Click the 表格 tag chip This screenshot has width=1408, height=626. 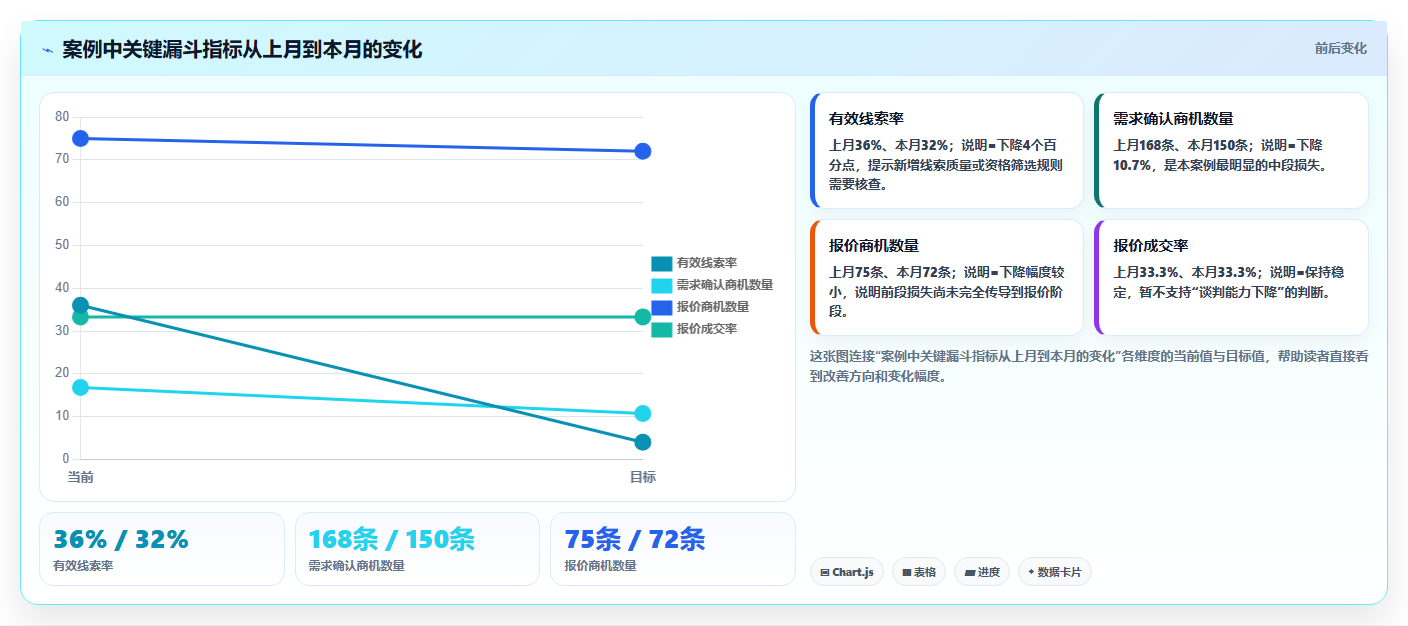click(919, 572)
